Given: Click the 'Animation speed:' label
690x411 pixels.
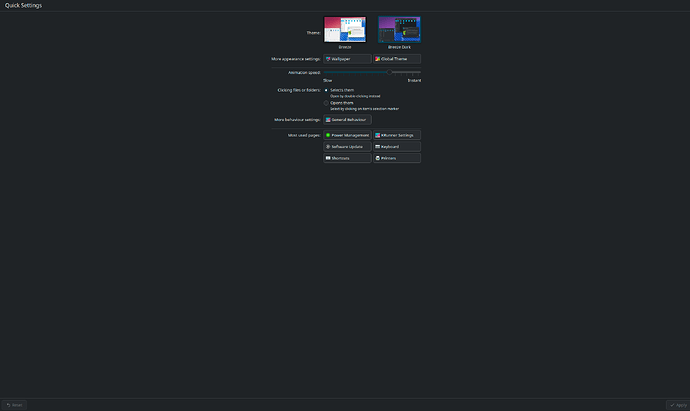Looking at the screenshot, I should [x=304, y=73].
